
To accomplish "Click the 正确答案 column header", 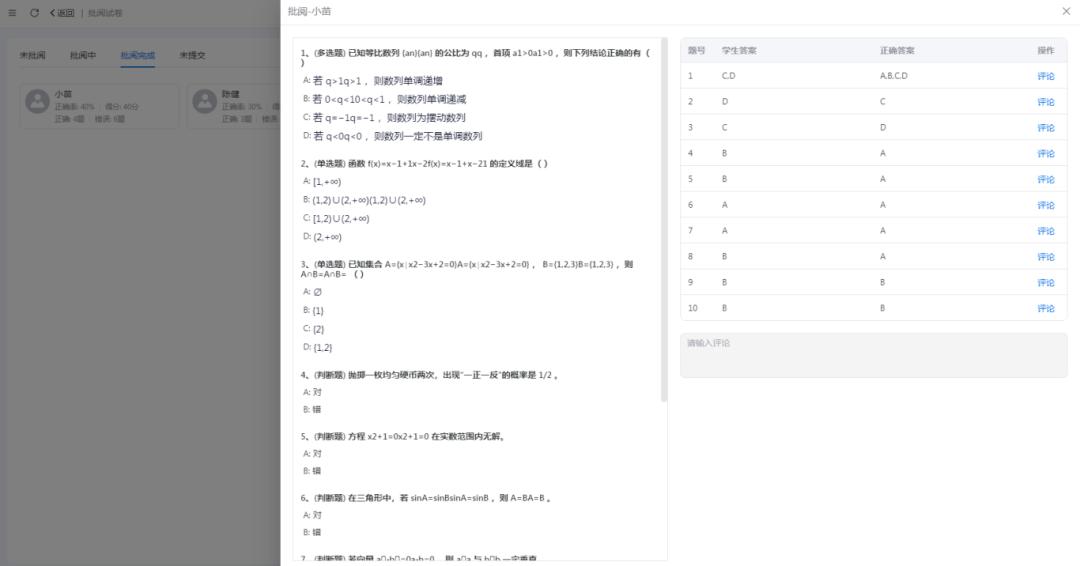I will click(897, 50).
